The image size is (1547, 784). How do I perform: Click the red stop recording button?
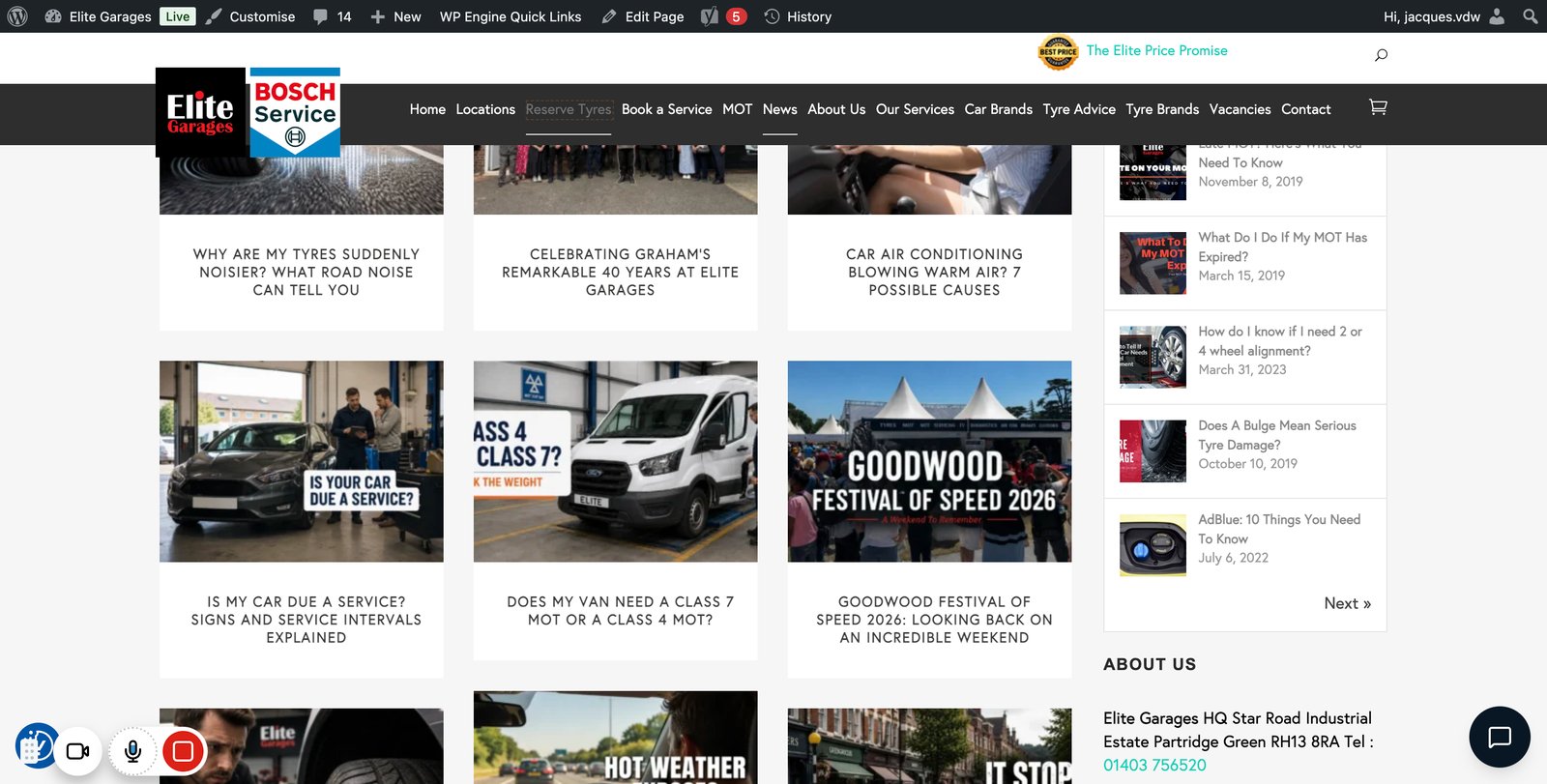tap(182, 751)
